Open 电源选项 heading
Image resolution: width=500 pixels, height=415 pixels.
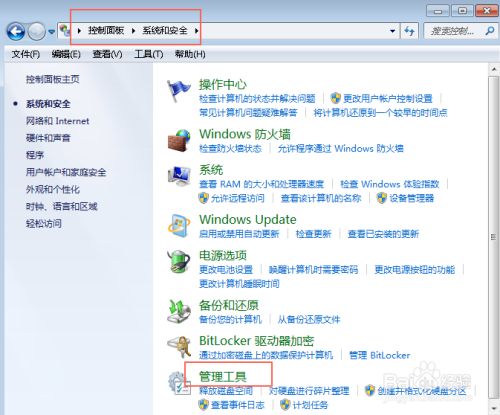223,256
